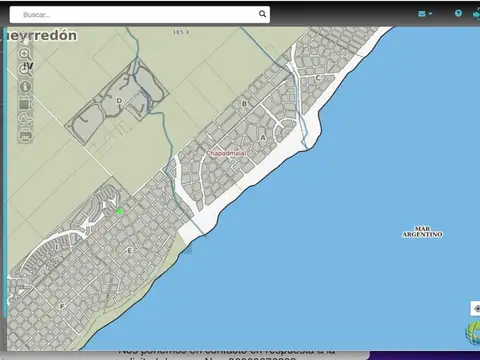Click the green highlighted parcel marker
Screen dimensions: 480x360
coord(120,211)
